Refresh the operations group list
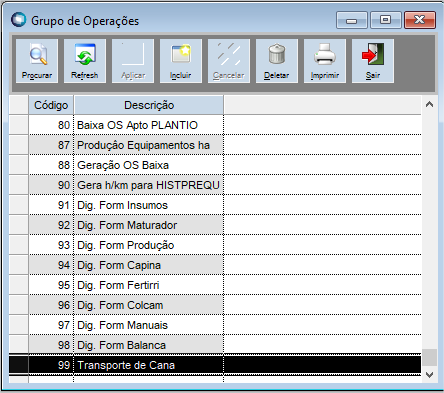This screenshot has width=444, height=393. [85, 61]
